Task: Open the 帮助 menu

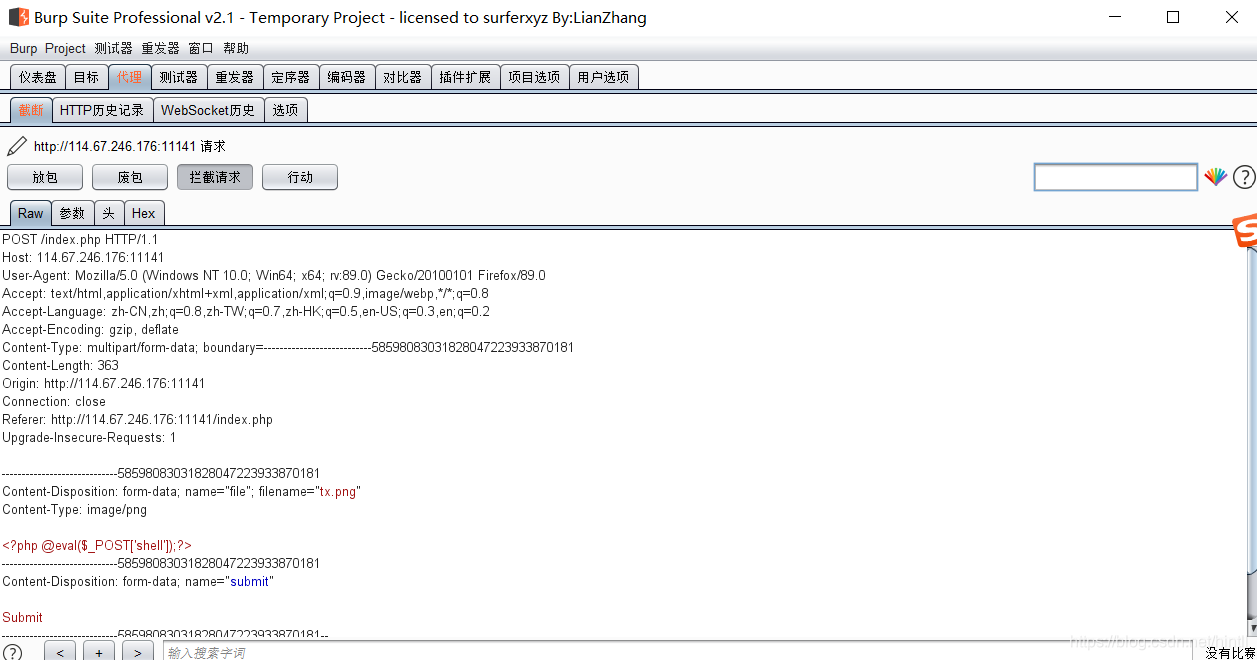Action: tap(236, 48)
